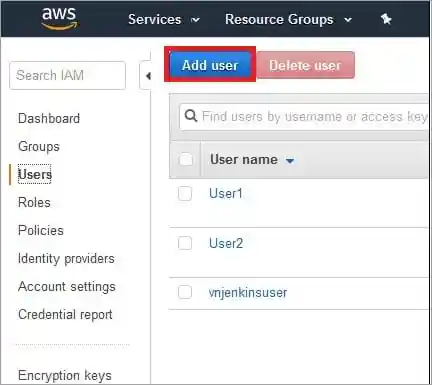Open Credential report in the sidebar
This screenshot has height=385, width=432.
click(x=65, y=315)
